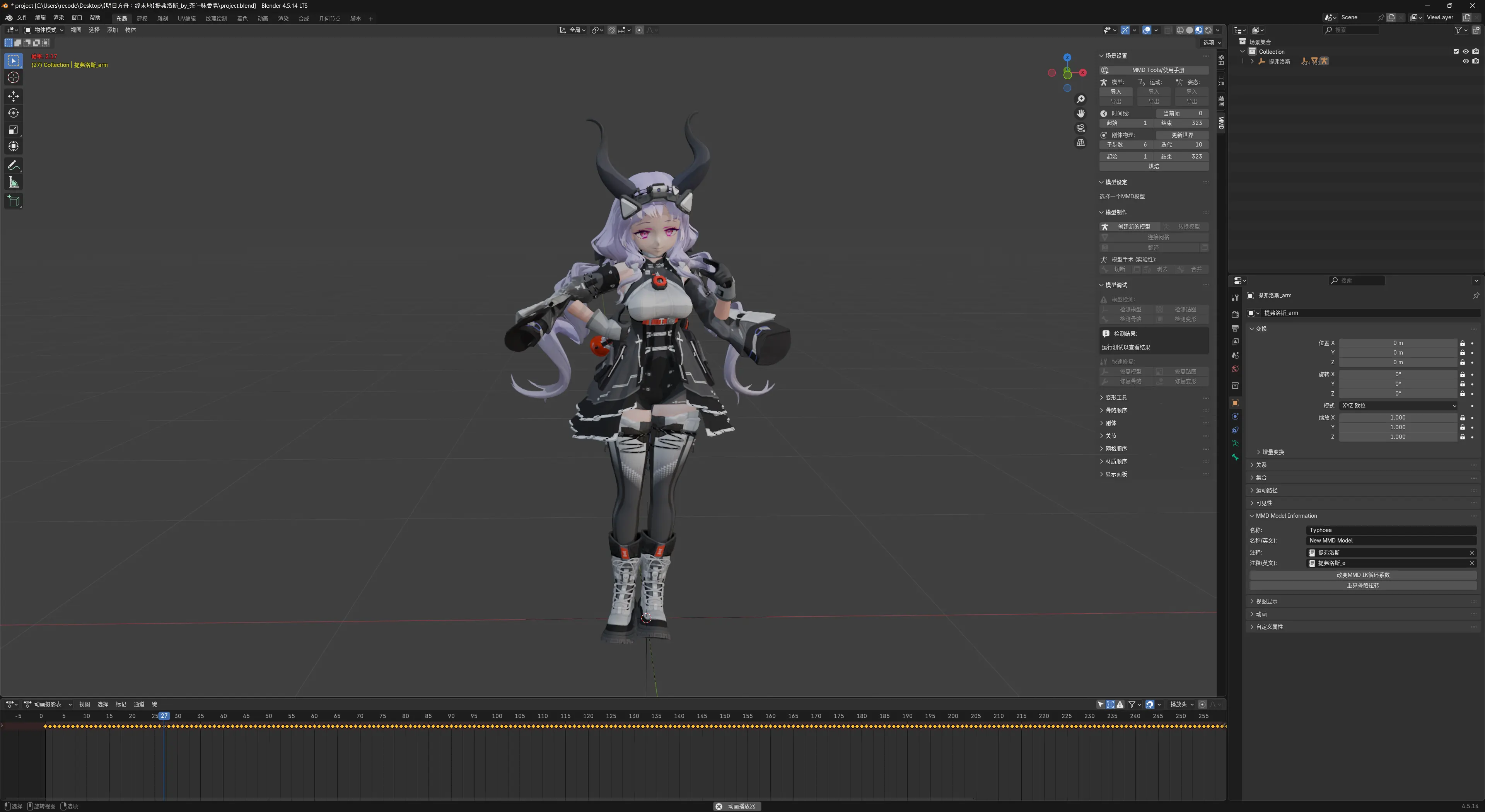Open the Render properties tab icon

click(1235, 314)
